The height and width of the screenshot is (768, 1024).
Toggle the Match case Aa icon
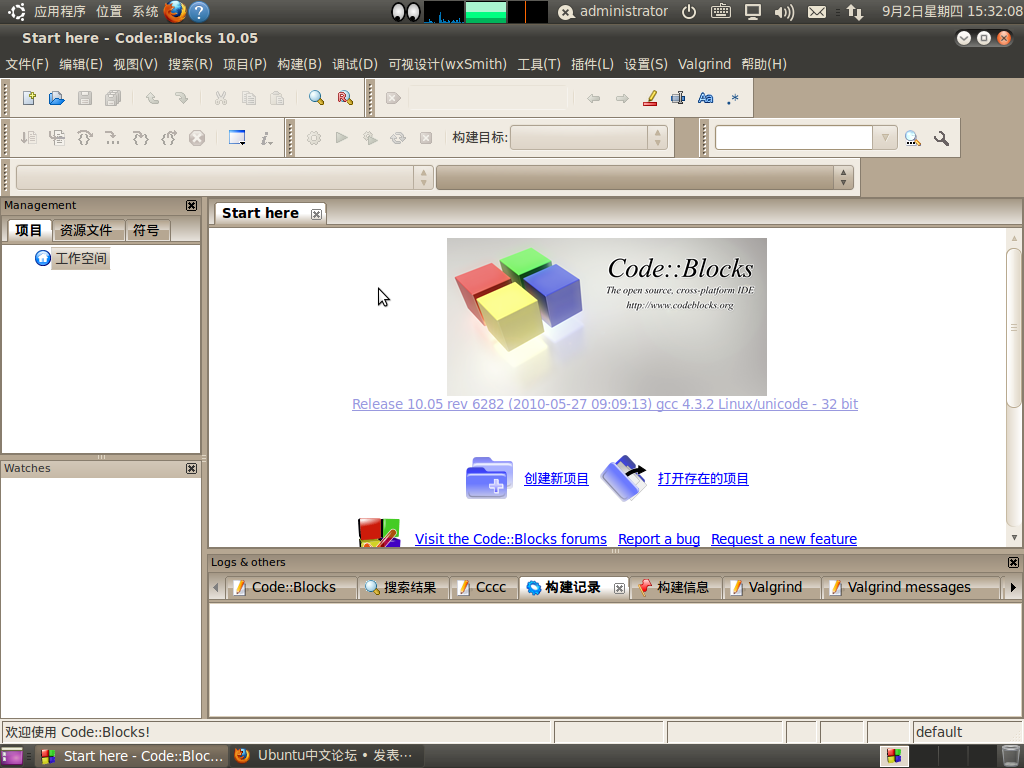pyautogui.click(x=705, y=98)
